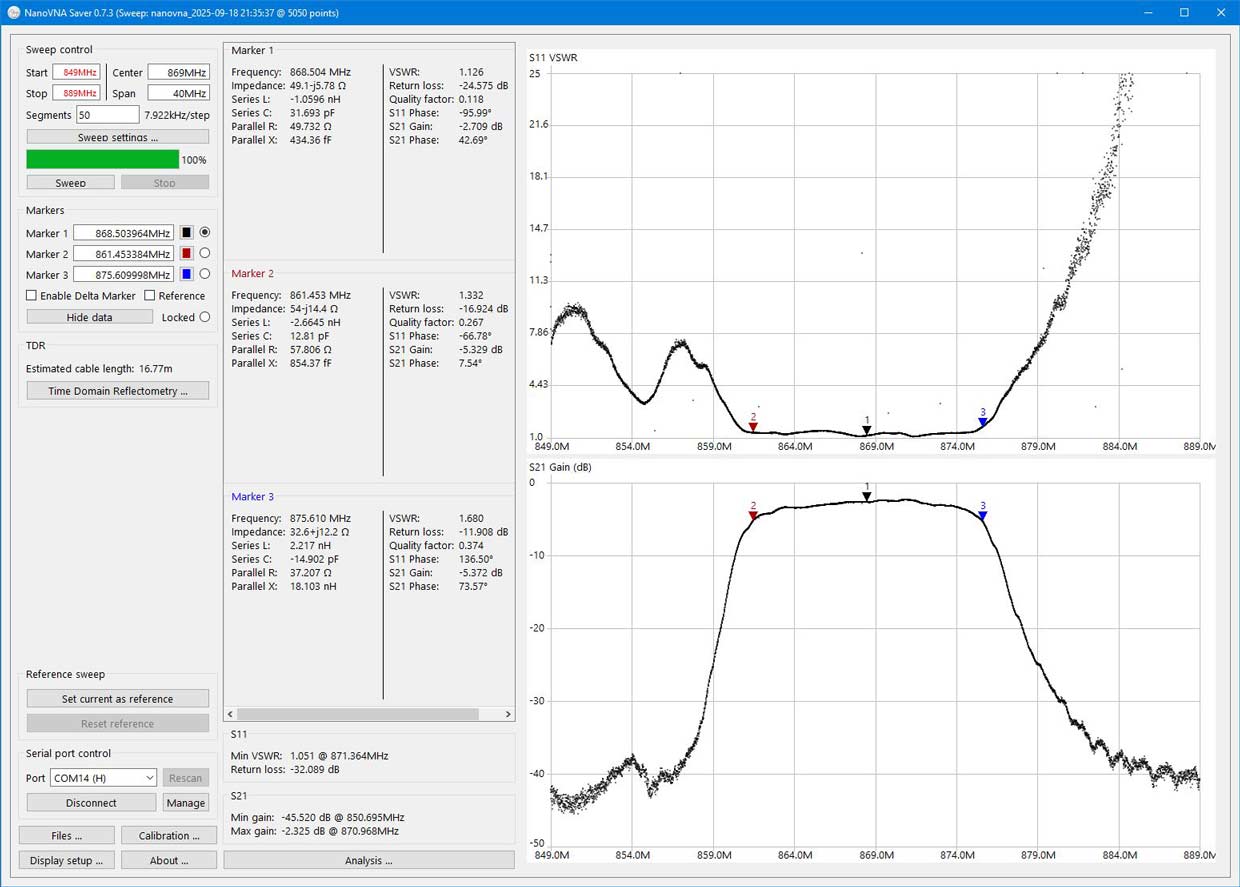Viewport: 1240px width, 887px height.
Task: Toggle the Locked radio button
Action: point(205,317)
